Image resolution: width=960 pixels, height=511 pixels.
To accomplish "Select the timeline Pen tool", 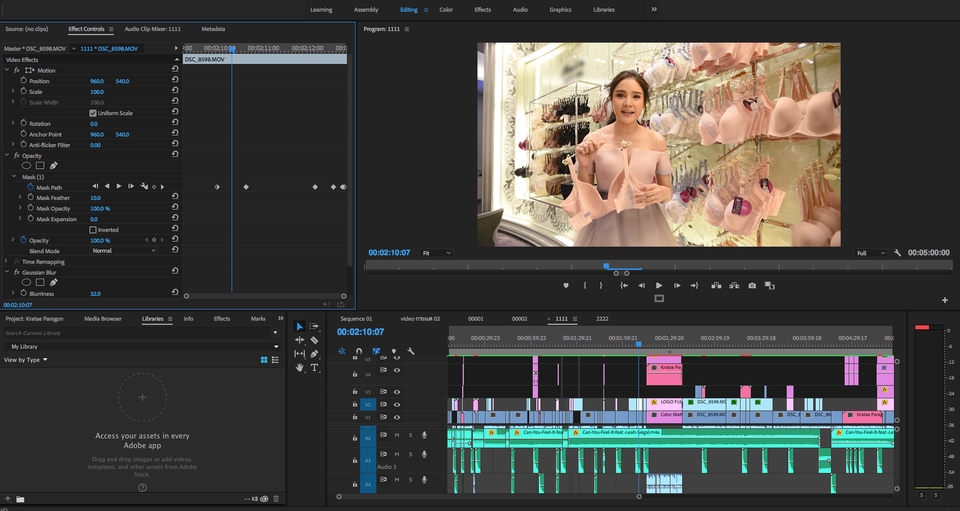I will 314,353.
